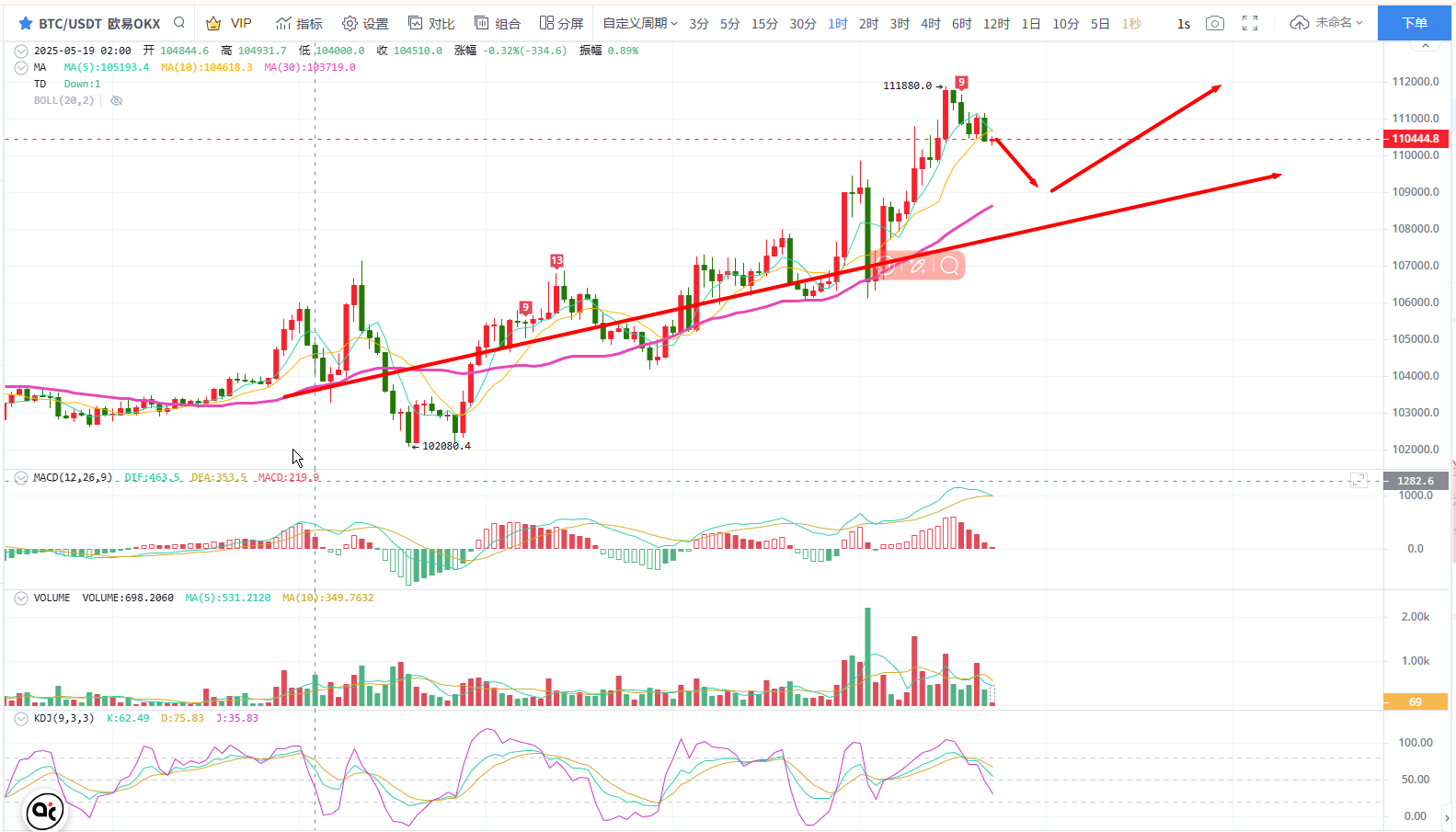Viewport: 1456px width, 832px height.
Task: Click the high price label 111880.0
Action: pos(907,85)
